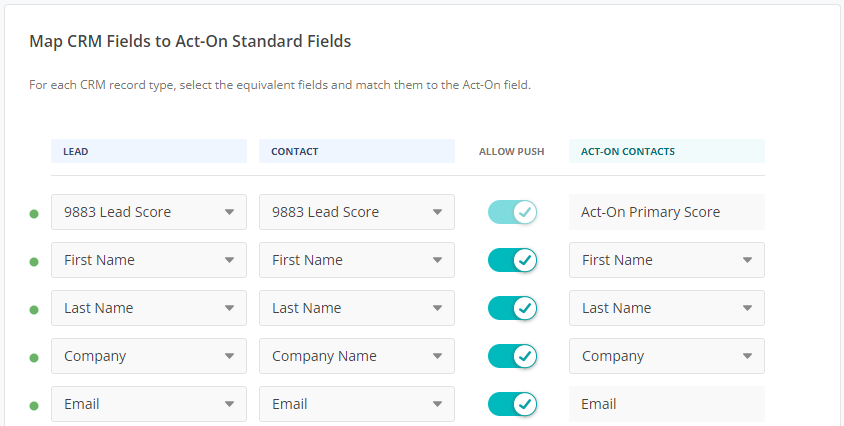Viewport: 844px width, 426px height.
Task: Select the Act-On Primary Score field
Action: click(666, 212)
